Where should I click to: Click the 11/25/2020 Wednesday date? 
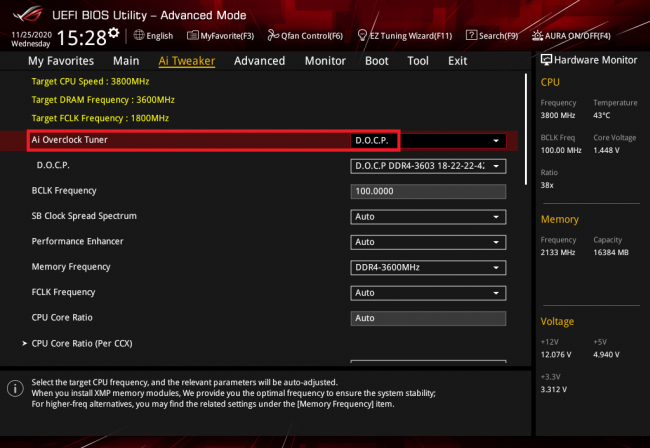pos(31,39)
